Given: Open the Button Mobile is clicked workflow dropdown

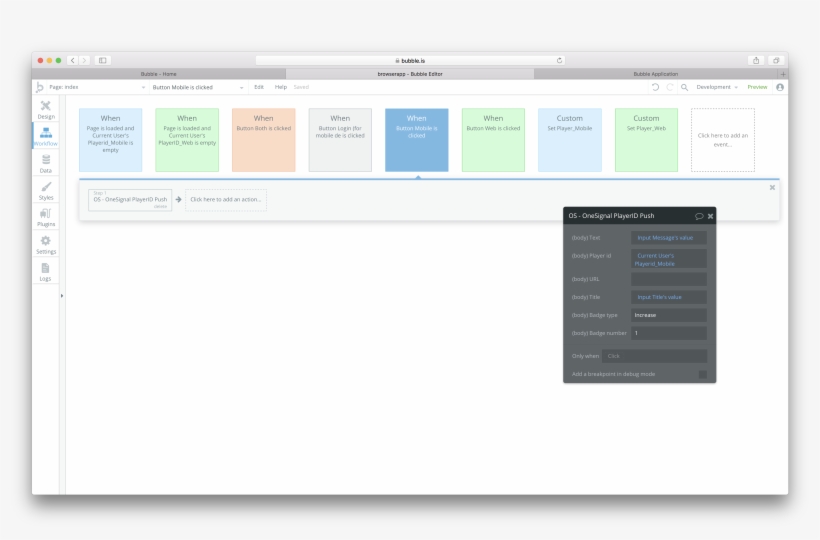Looking at the screenshot, I should [x=196, y=87].
